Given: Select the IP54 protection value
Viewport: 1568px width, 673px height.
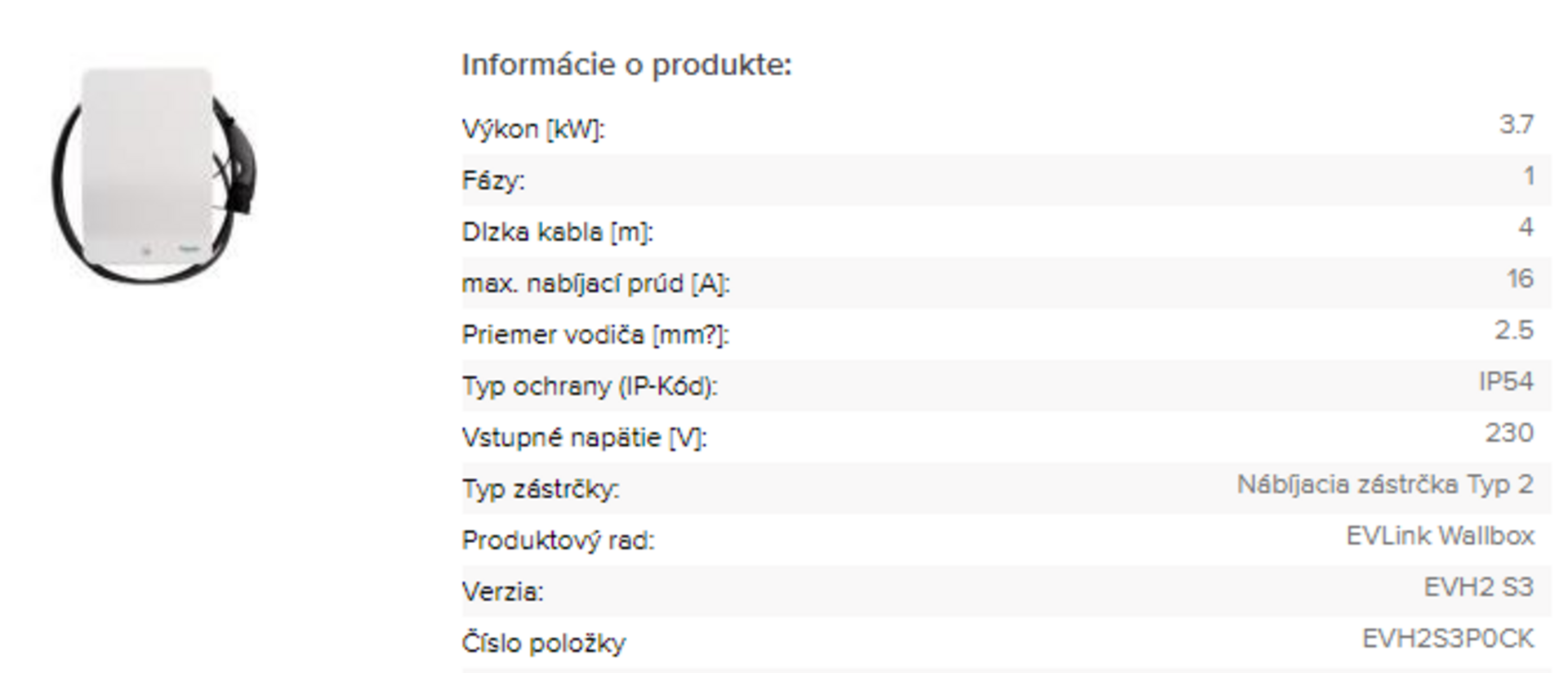Looking at the screenshot, I should [1506, 381].
